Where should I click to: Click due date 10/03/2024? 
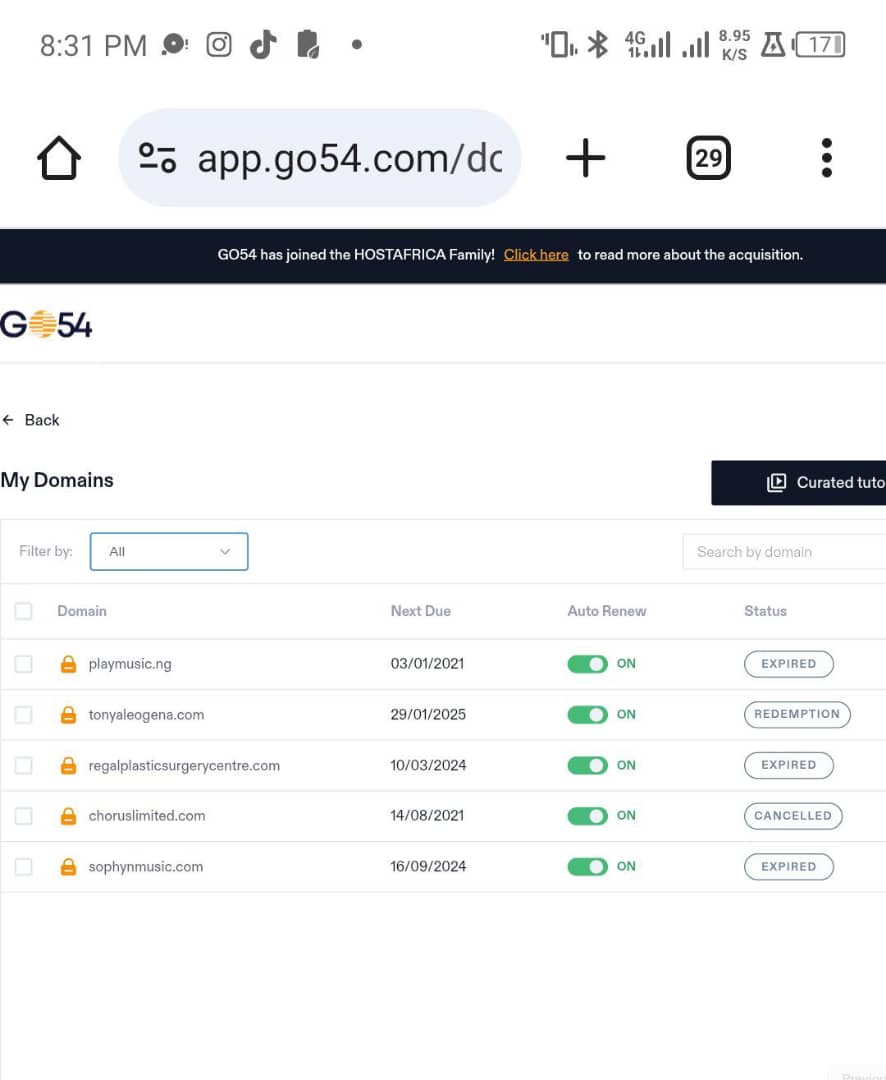428,765
